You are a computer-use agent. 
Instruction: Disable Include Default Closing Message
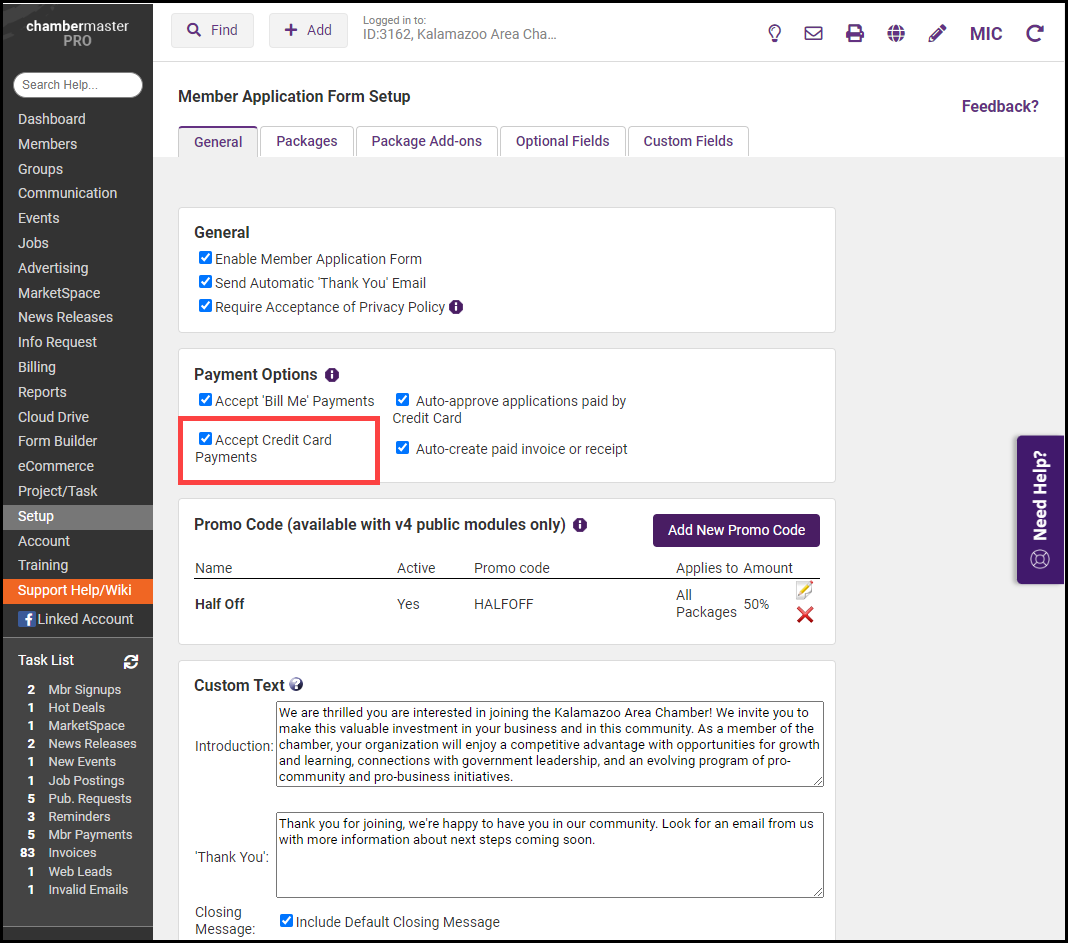[287, 921]
